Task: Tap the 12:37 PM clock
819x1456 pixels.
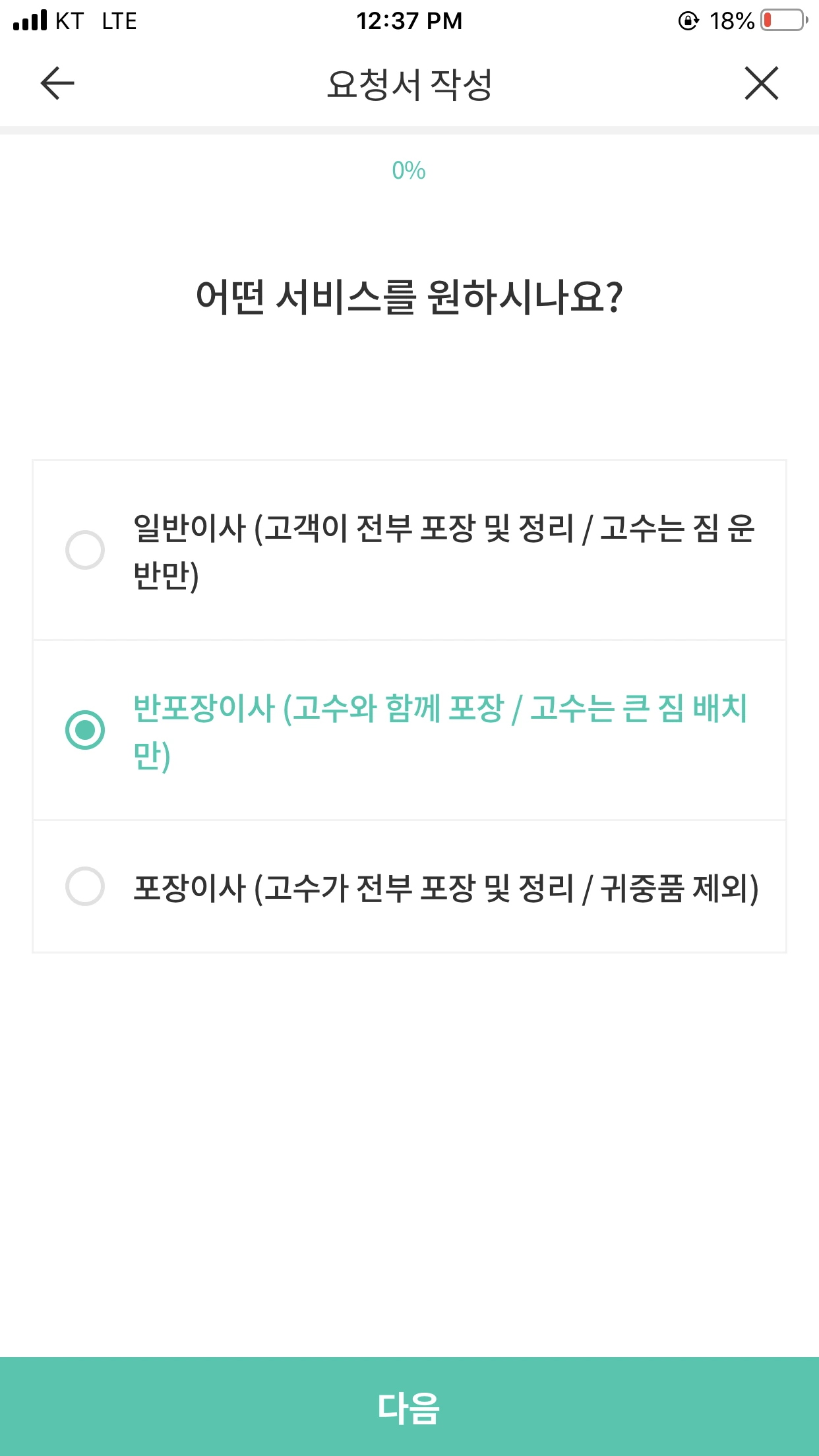Action: 409,21
